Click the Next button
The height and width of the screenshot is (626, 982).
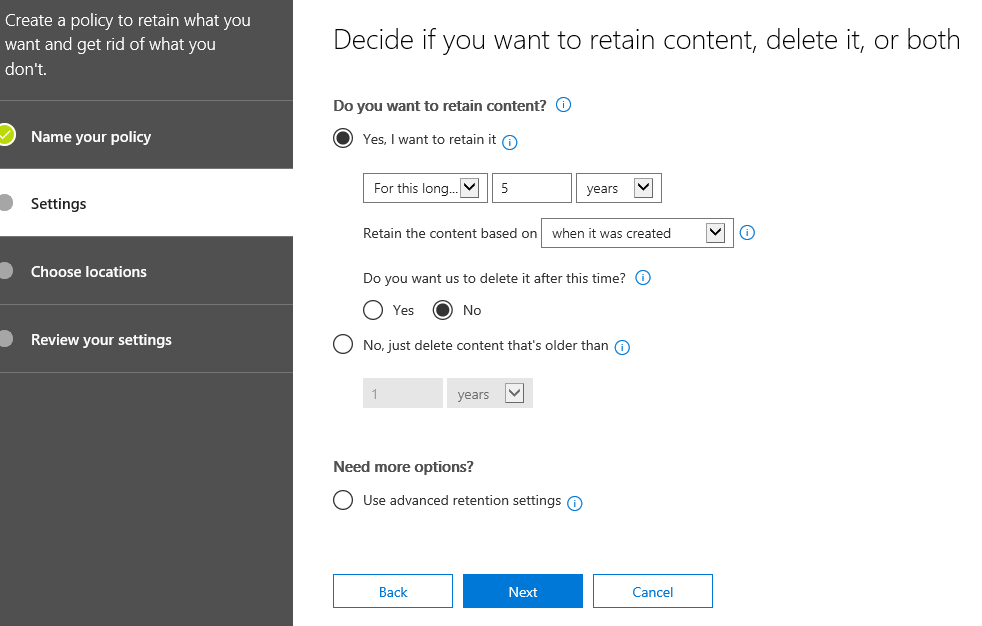pyautogui.click(x=522, y=592)
